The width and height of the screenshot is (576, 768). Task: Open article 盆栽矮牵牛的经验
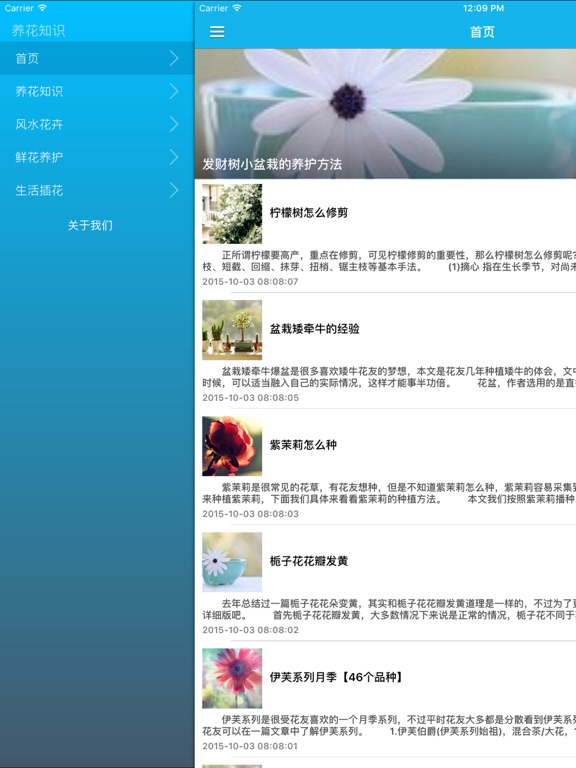point(314,329)
